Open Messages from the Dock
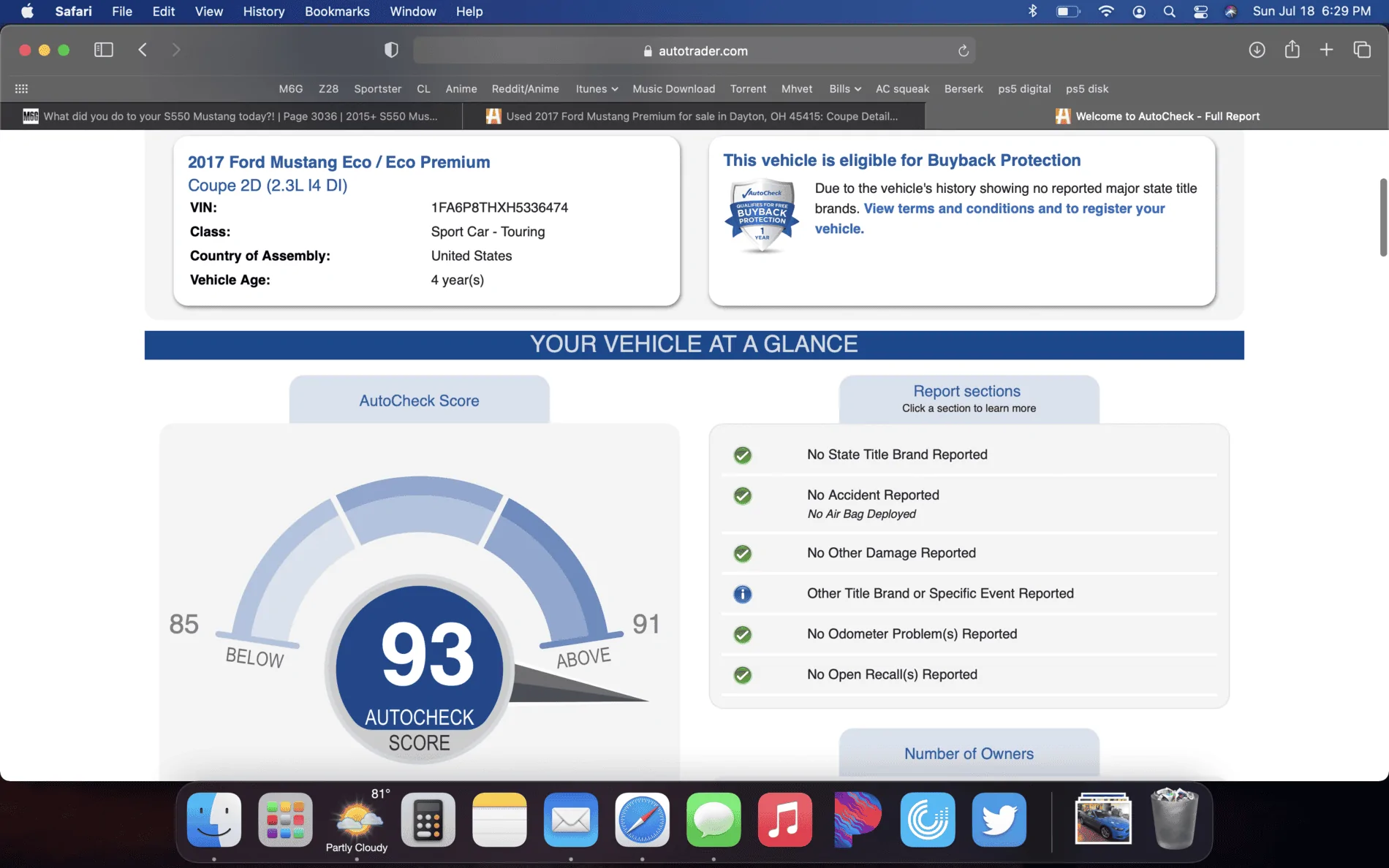The height and width of the screenshot is (868, 1389). tap(714, 820)
